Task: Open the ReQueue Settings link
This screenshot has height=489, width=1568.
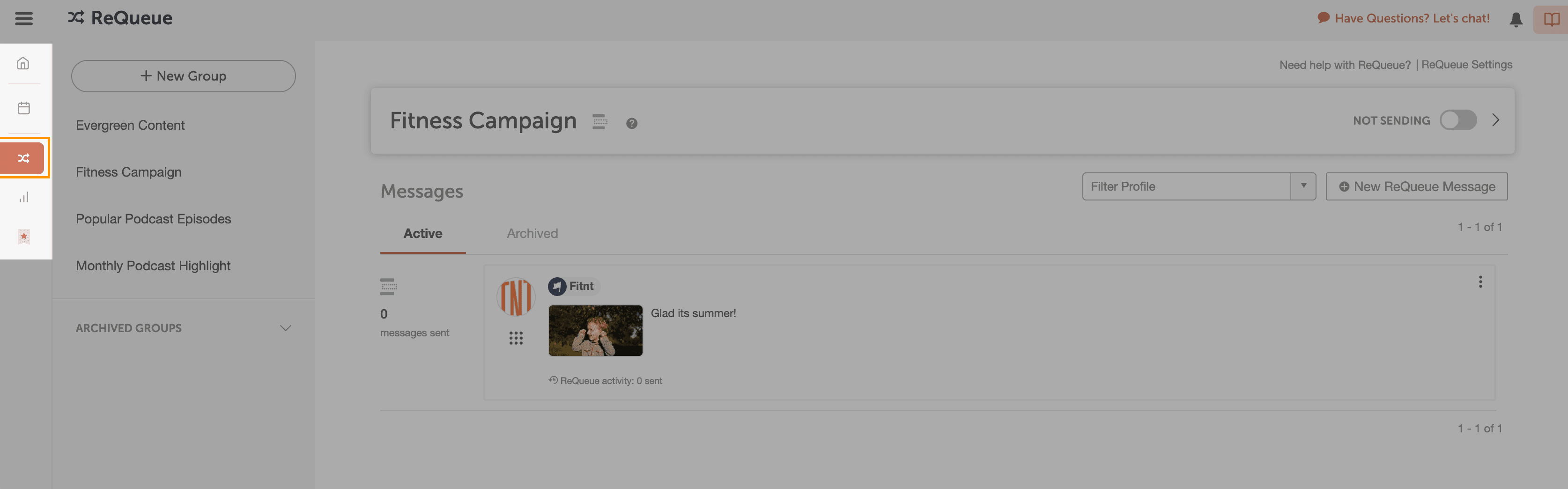Action: click(1466, 65)
